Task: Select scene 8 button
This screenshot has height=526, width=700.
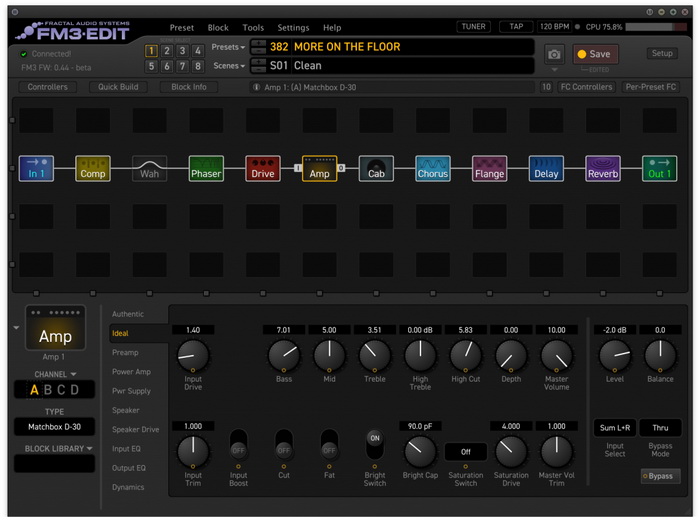Action: point(198,66)
